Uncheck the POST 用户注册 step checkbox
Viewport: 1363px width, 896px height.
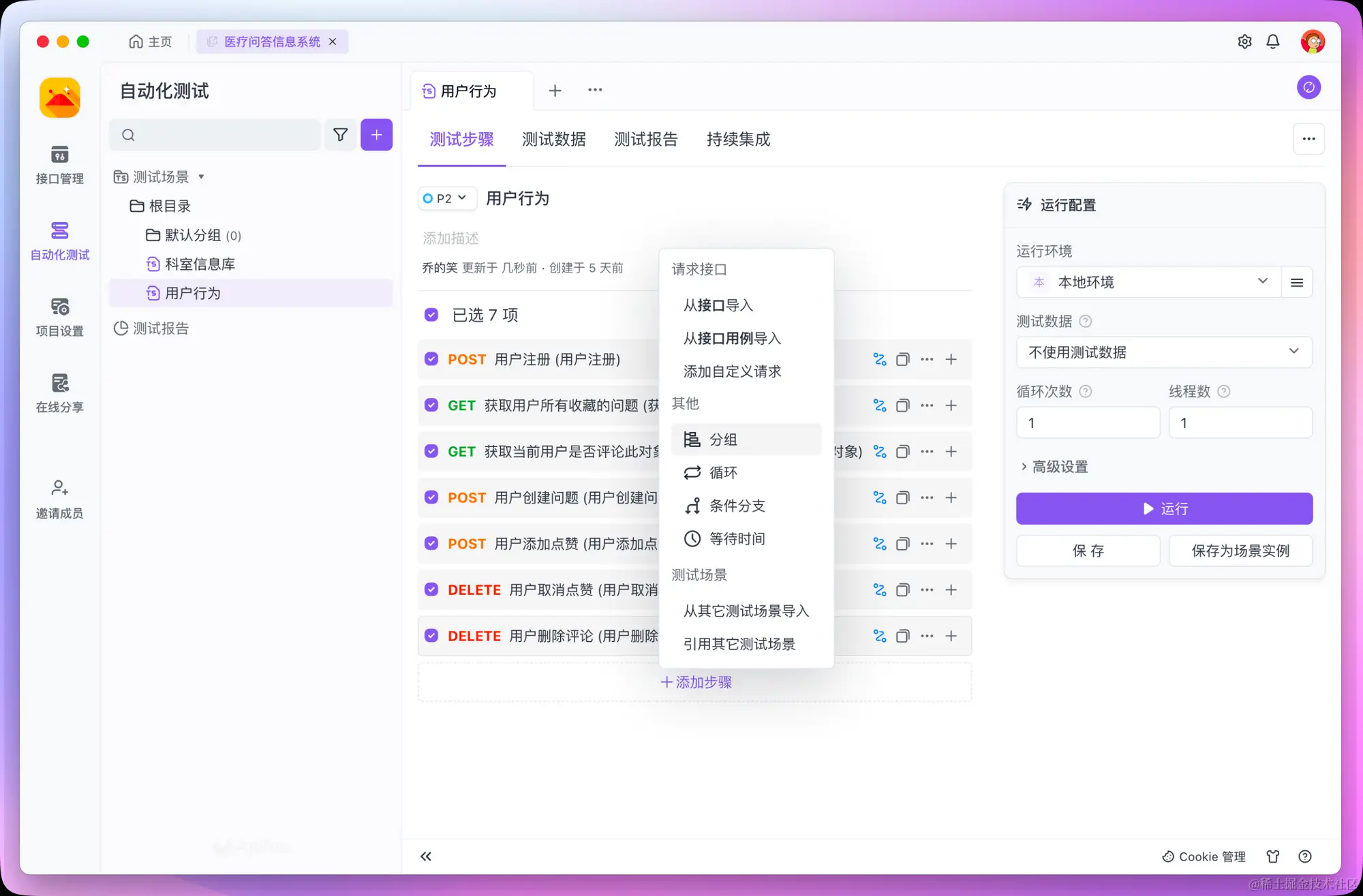click(431, 359)
